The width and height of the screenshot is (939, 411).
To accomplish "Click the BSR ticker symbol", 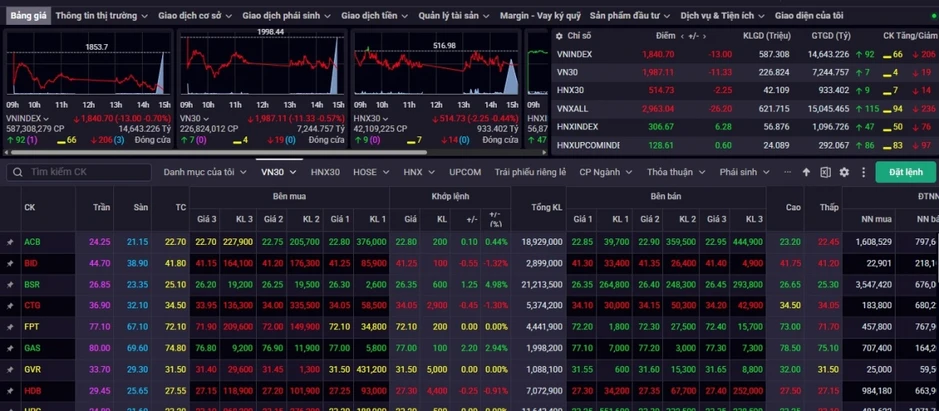I will tap(32, 285).
